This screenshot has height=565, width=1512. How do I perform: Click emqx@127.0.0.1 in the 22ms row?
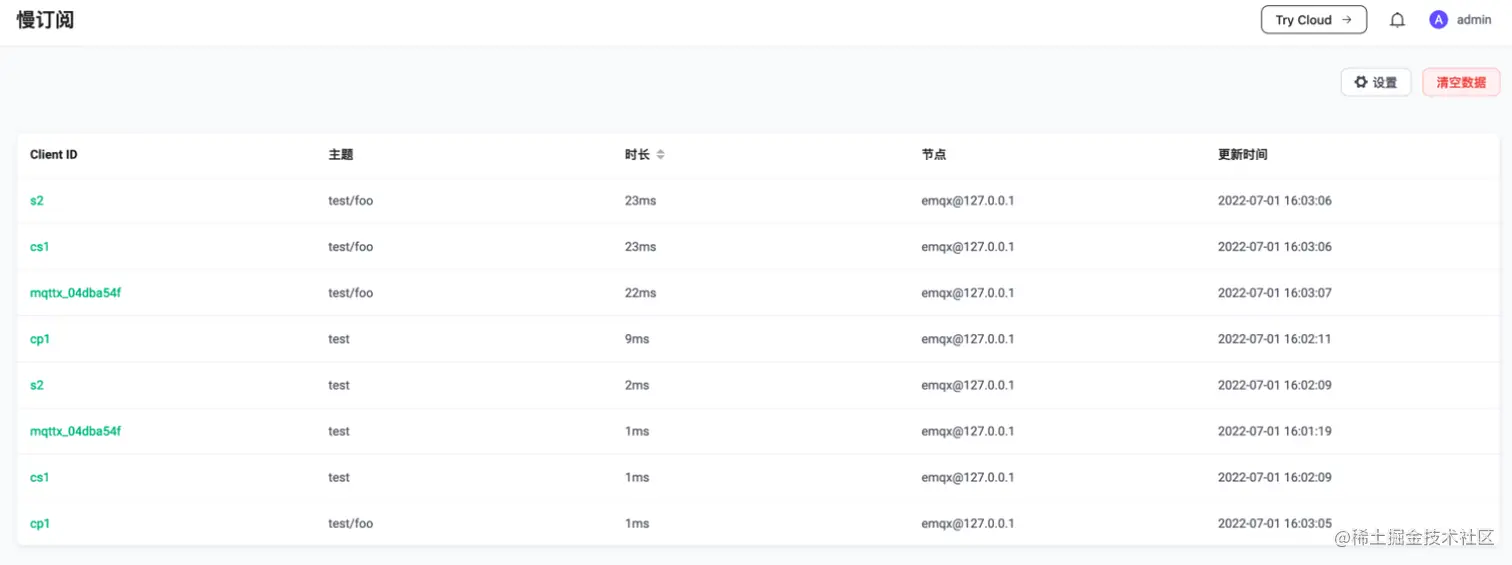(x=968, y=293)
